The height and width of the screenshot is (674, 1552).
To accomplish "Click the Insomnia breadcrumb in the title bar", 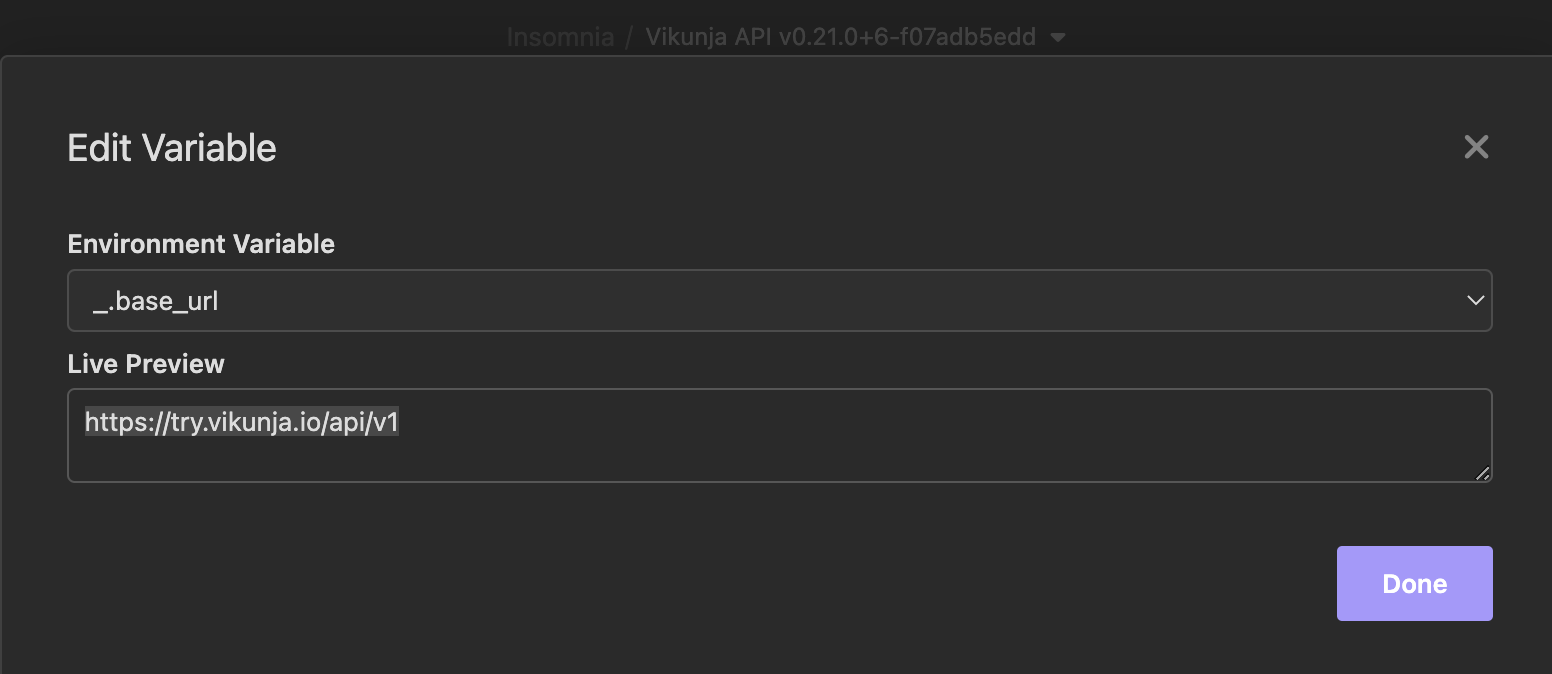I will point(560,38).
